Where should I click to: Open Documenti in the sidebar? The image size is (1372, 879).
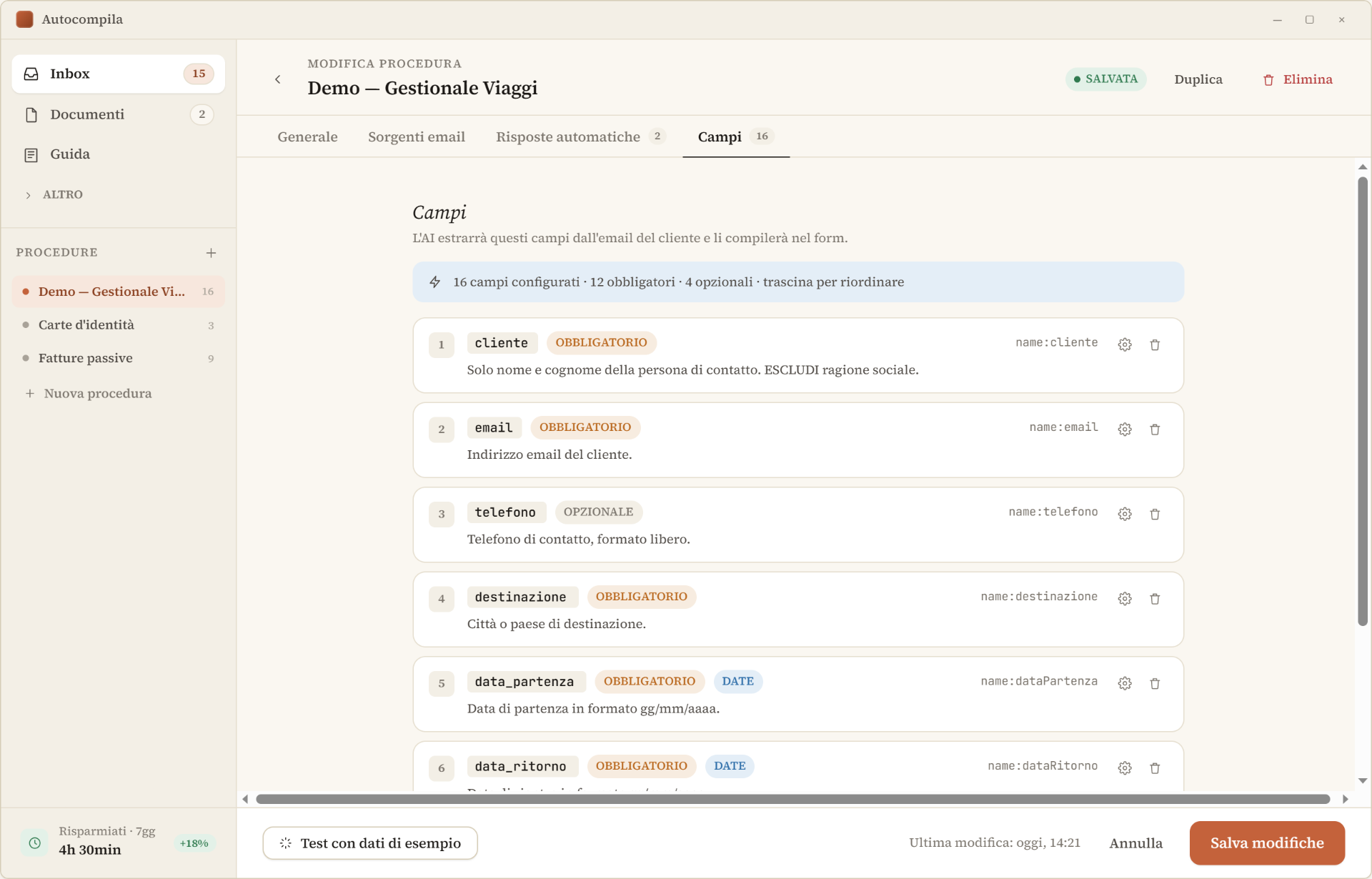[119, 114]
